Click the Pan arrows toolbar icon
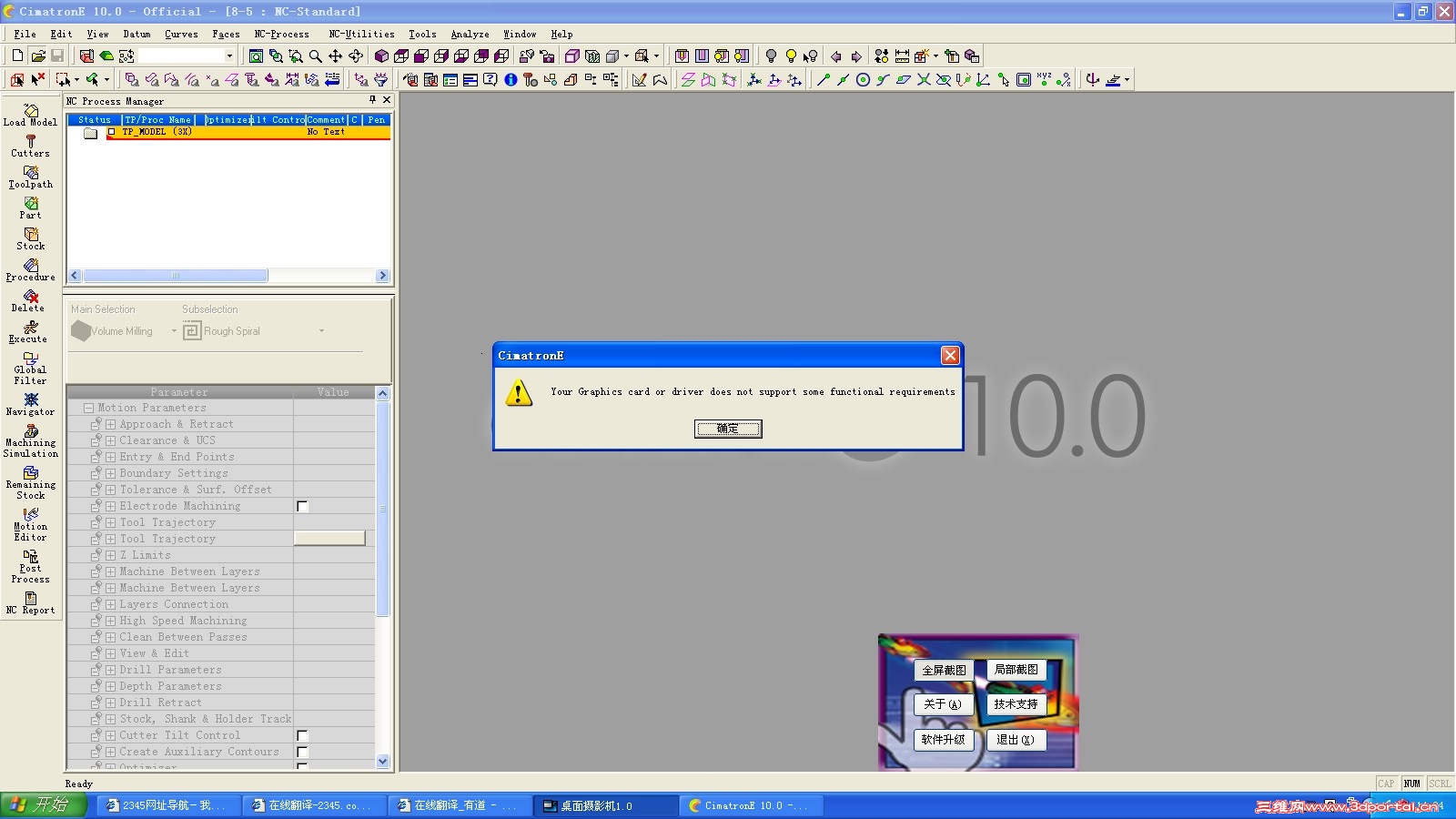 (x=335, y=56)
